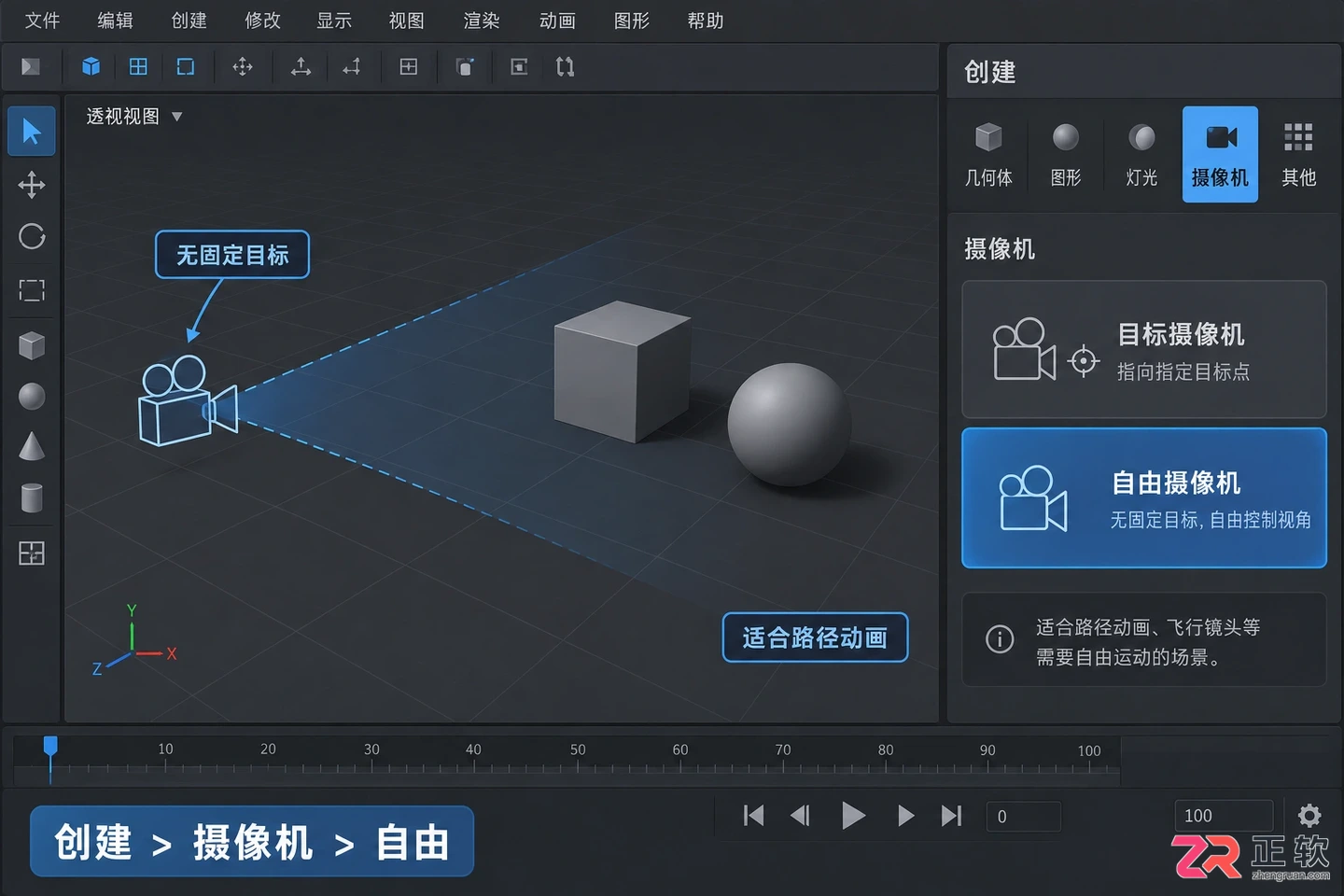The width and height of the screenshot is (1344, 896).
Task: Click the camera object in the viewport
Action: (x=189, y=400)
